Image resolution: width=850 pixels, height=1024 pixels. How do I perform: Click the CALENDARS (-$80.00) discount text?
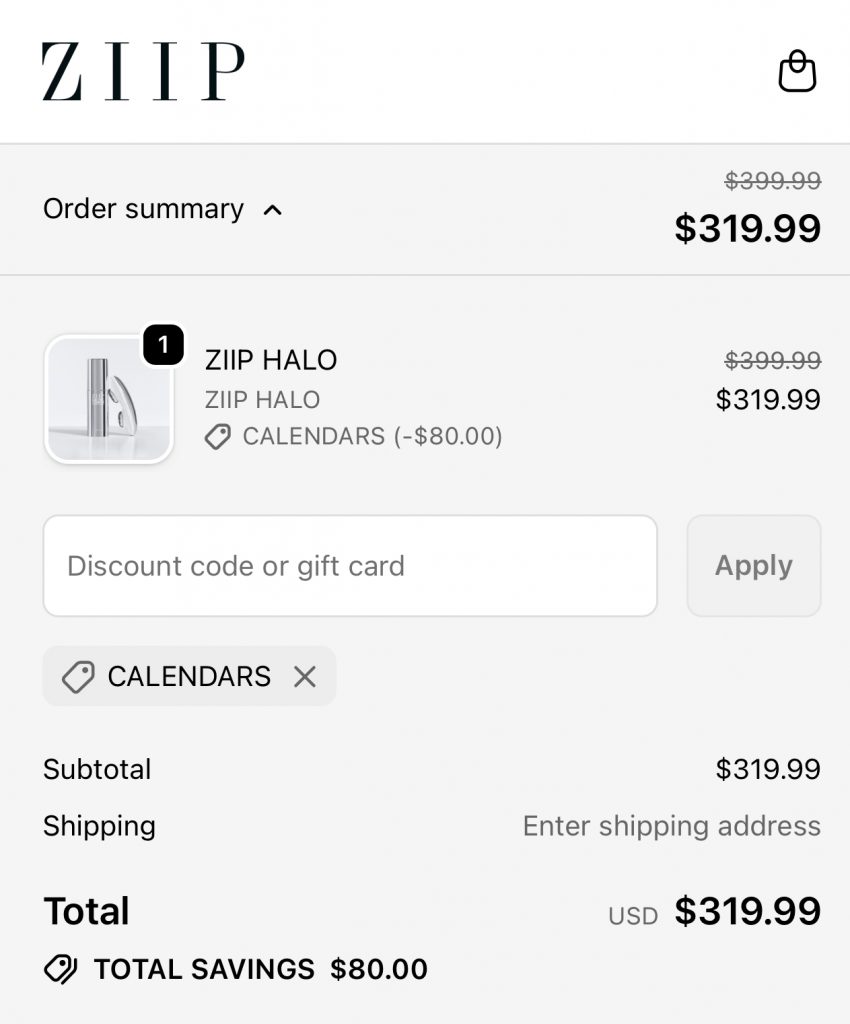click(x=372, y=437)
